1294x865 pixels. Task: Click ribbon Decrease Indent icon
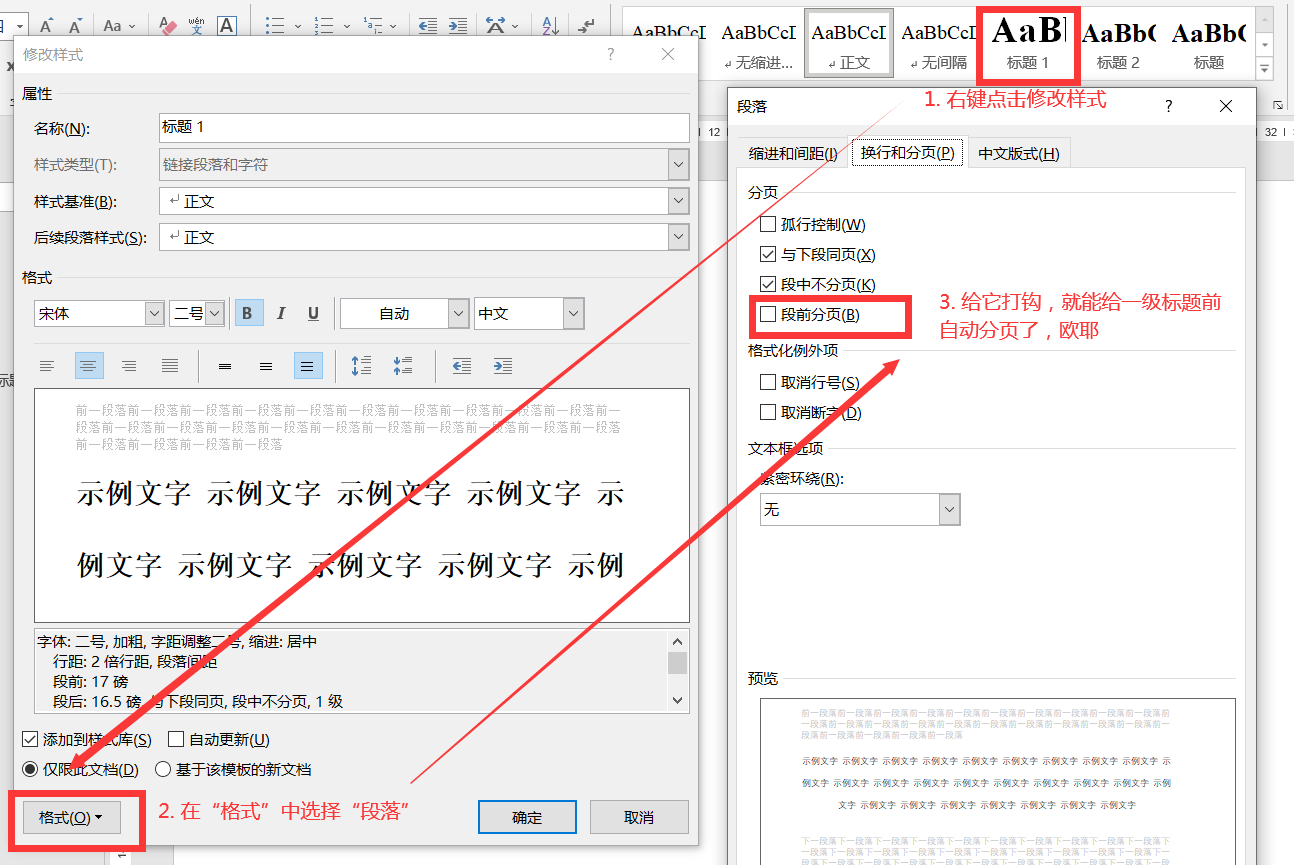(x=427, y=24)
